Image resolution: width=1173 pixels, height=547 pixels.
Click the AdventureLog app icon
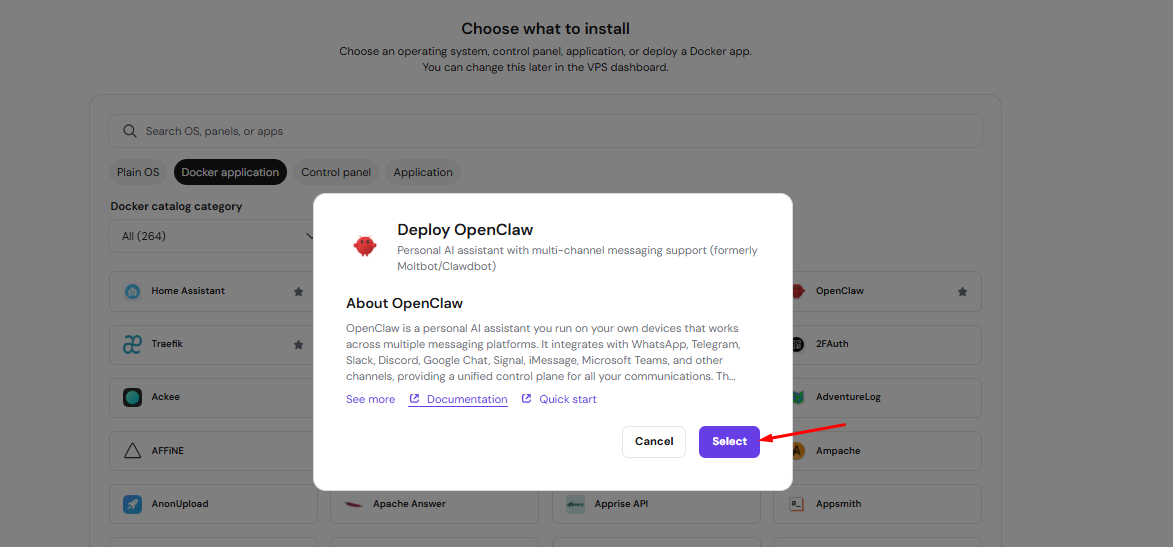(x=797, y=397)
